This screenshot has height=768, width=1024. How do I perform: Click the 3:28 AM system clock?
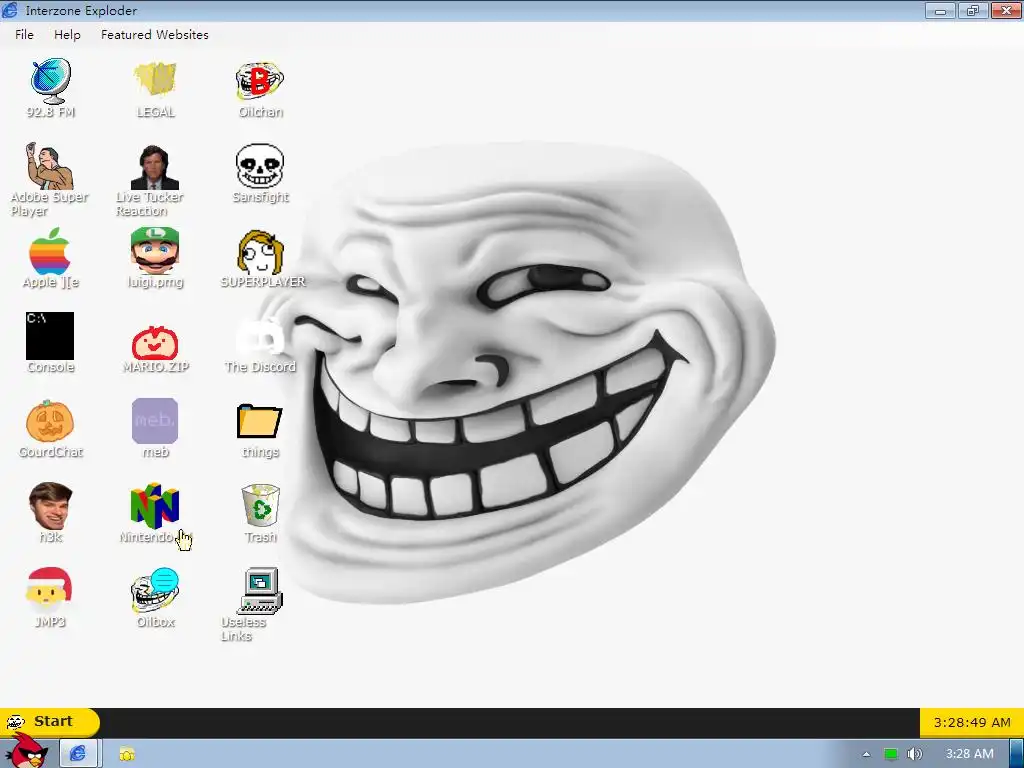[x=969, y=754]
